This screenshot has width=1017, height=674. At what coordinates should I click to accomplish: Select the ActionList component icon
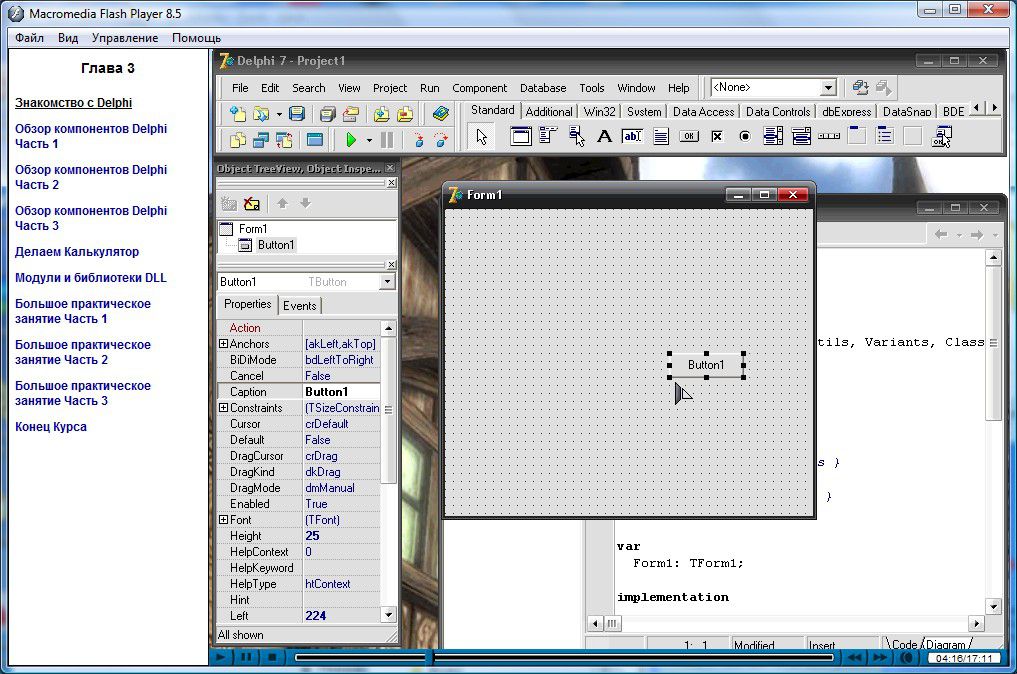click(x=941, y=136)
